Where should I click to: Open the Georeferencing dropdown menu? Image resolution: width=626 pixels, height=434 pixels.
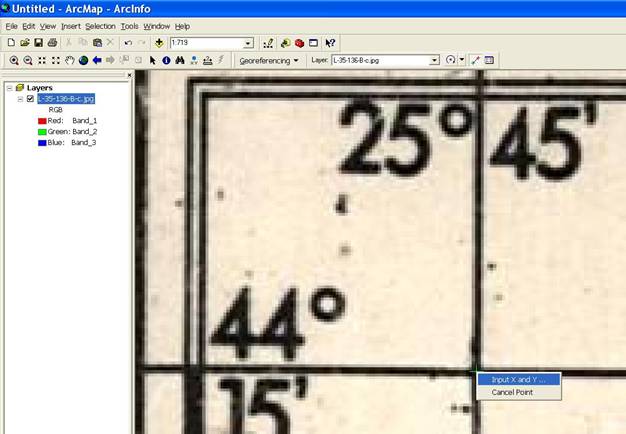[x=269, y=60]
